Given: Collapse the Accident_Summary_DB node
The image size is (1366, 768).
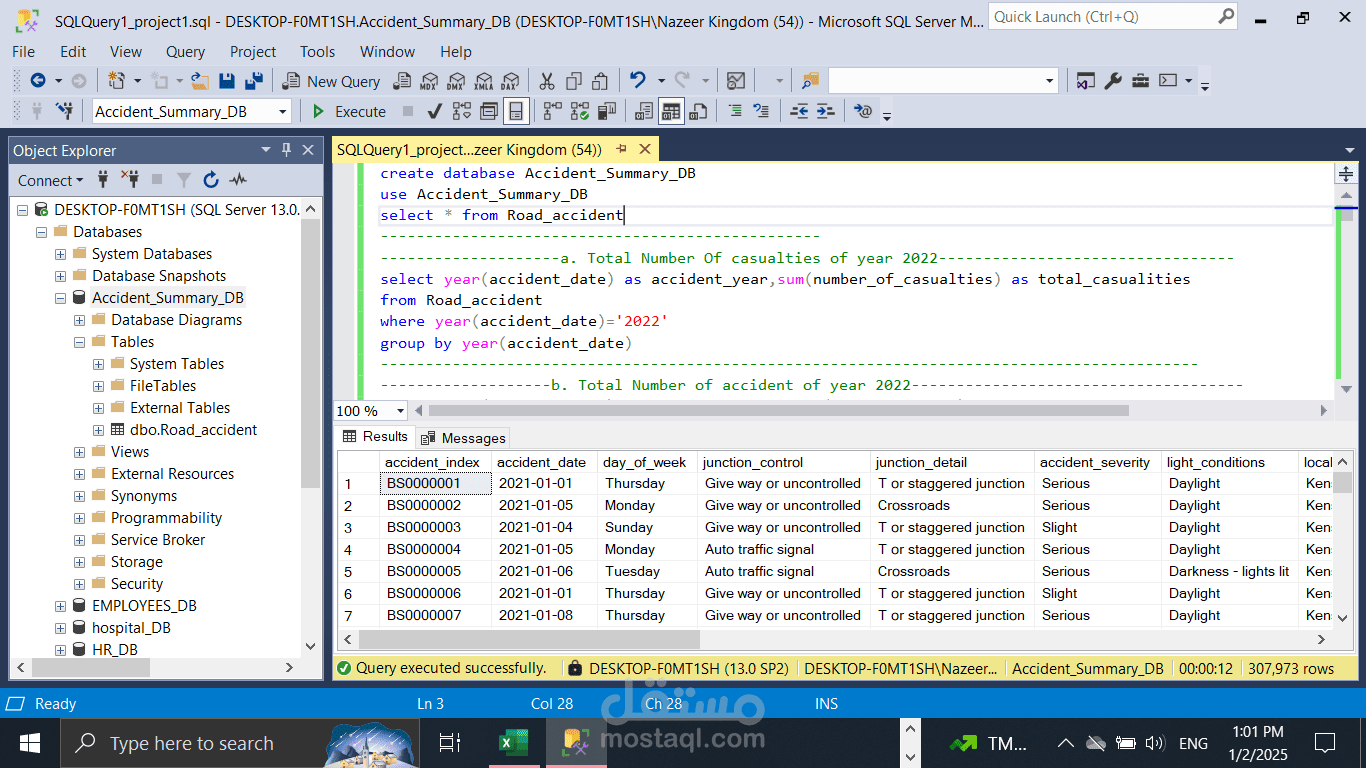Looking at the screenshot, I should coord(61,298).
